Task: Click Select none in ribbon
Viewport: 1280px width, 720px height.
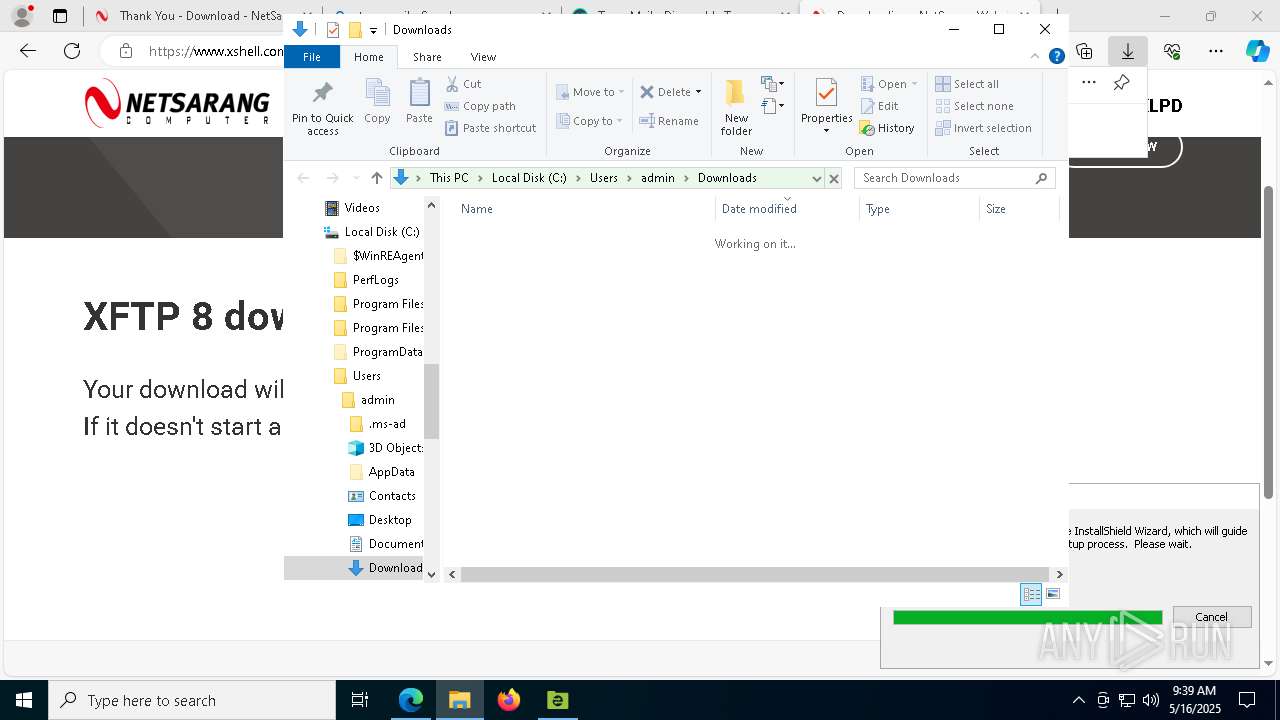Action: pos(974,106)
